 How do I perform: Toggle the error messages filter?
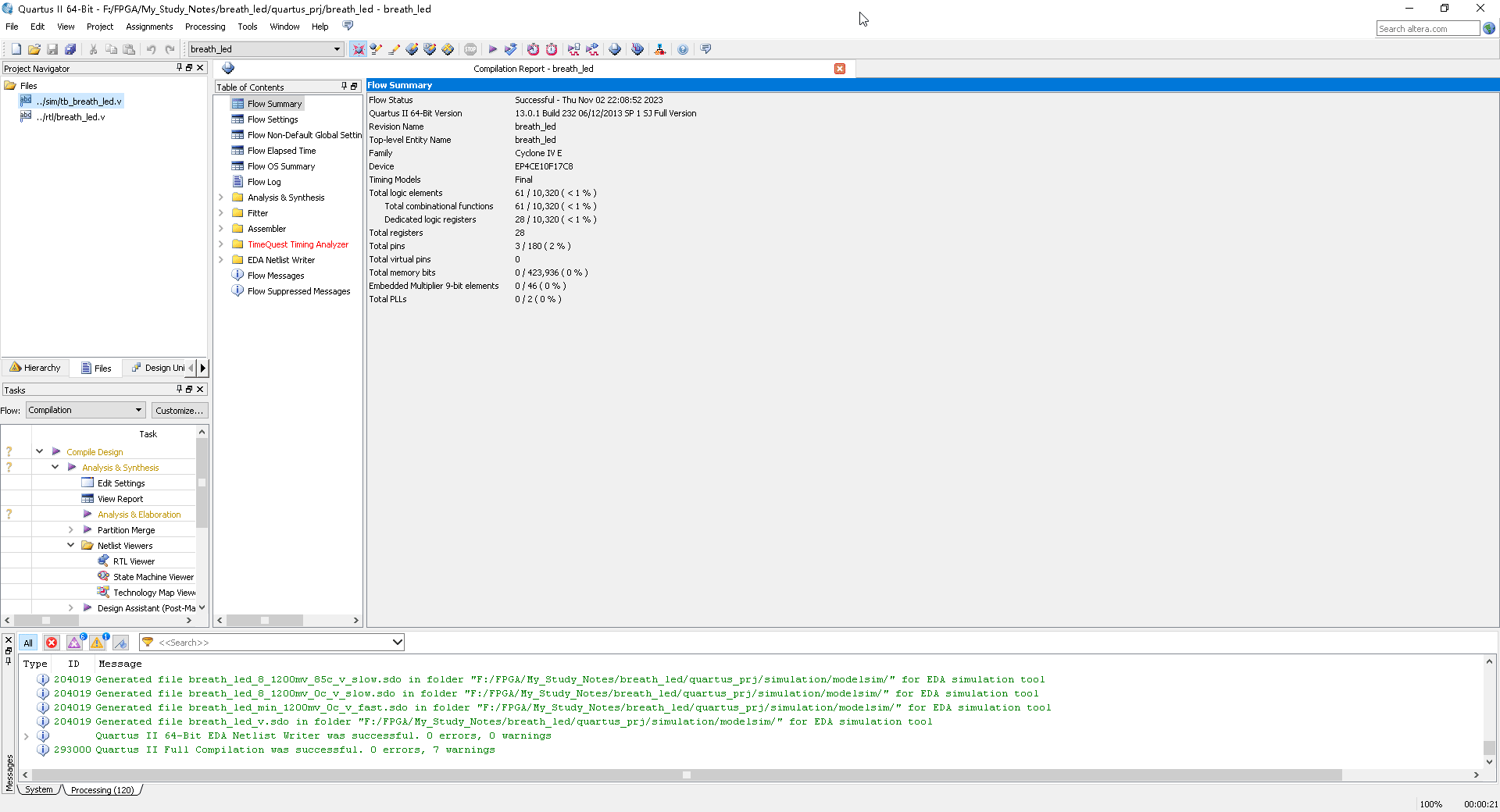pyautogui.click(x=52, y=643)
